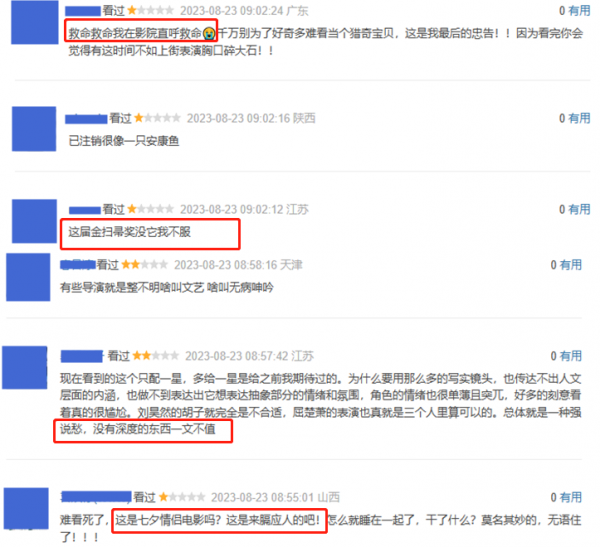
Task: Click the star rating of the 陕西 review
Action: [x=157, y=118]
